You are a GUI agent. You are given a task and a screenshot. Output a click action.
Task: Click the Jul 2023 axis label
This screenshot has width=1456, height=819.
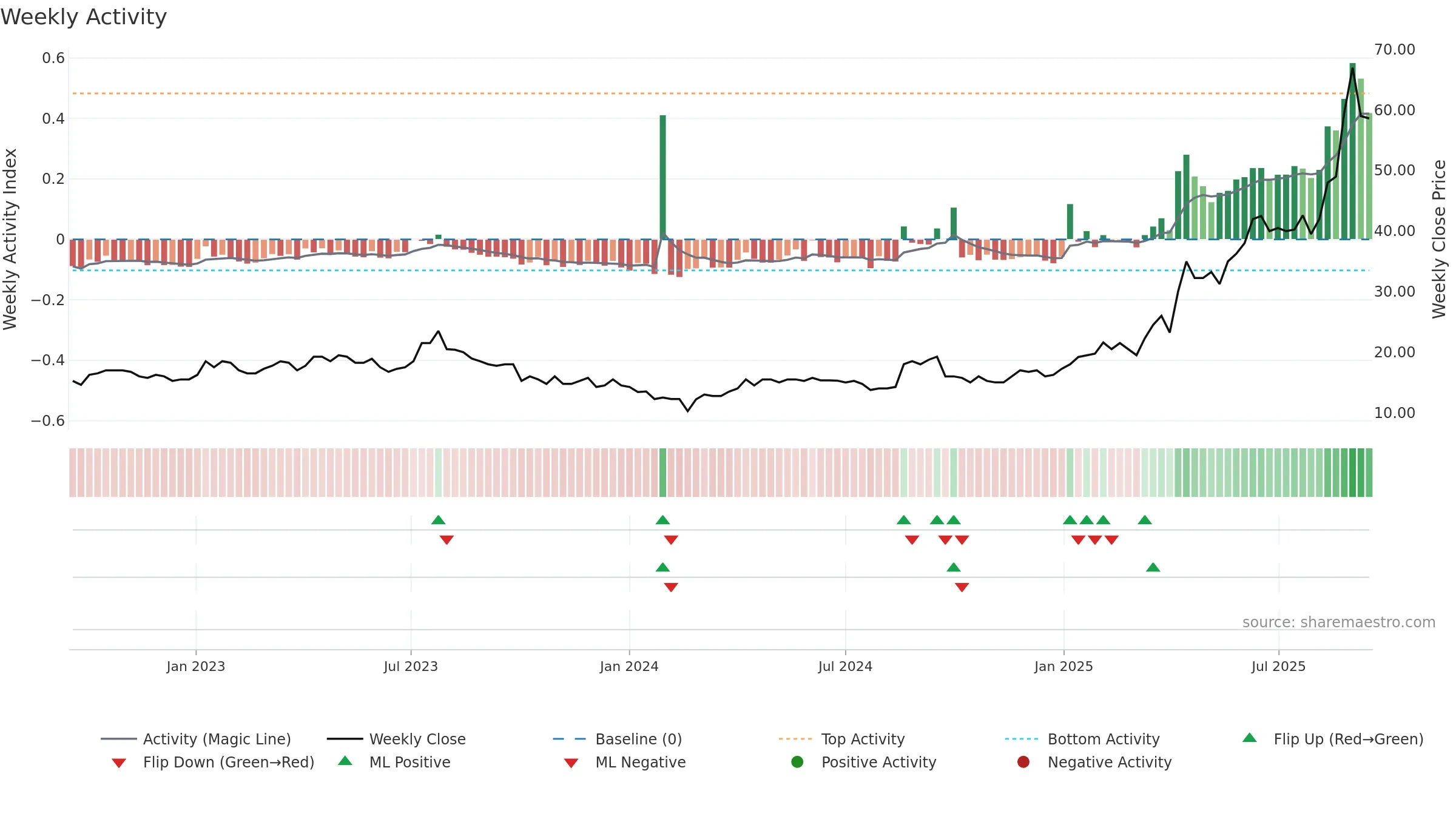pyautogui.click(x=411, y=667)
